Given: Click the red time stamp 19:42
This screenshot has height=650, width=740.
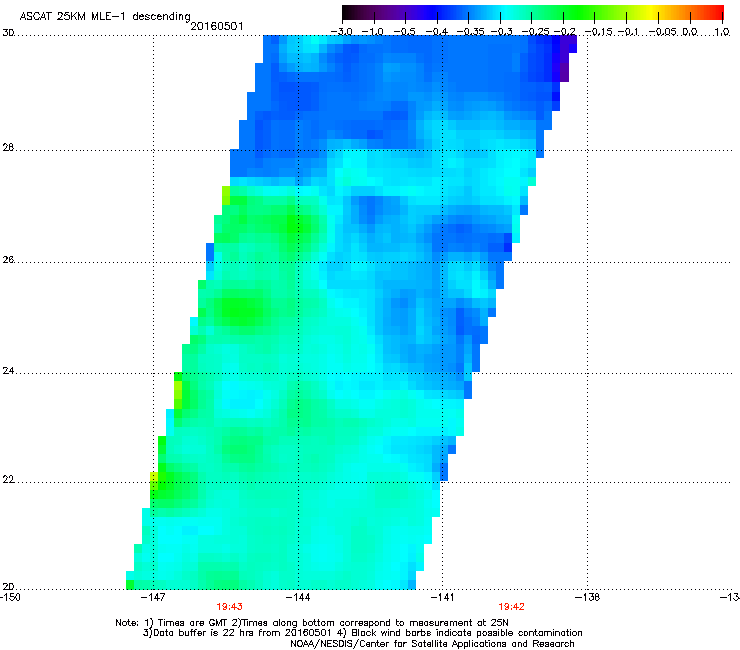Looking at the screenshot, I should (x=512, y=607).
